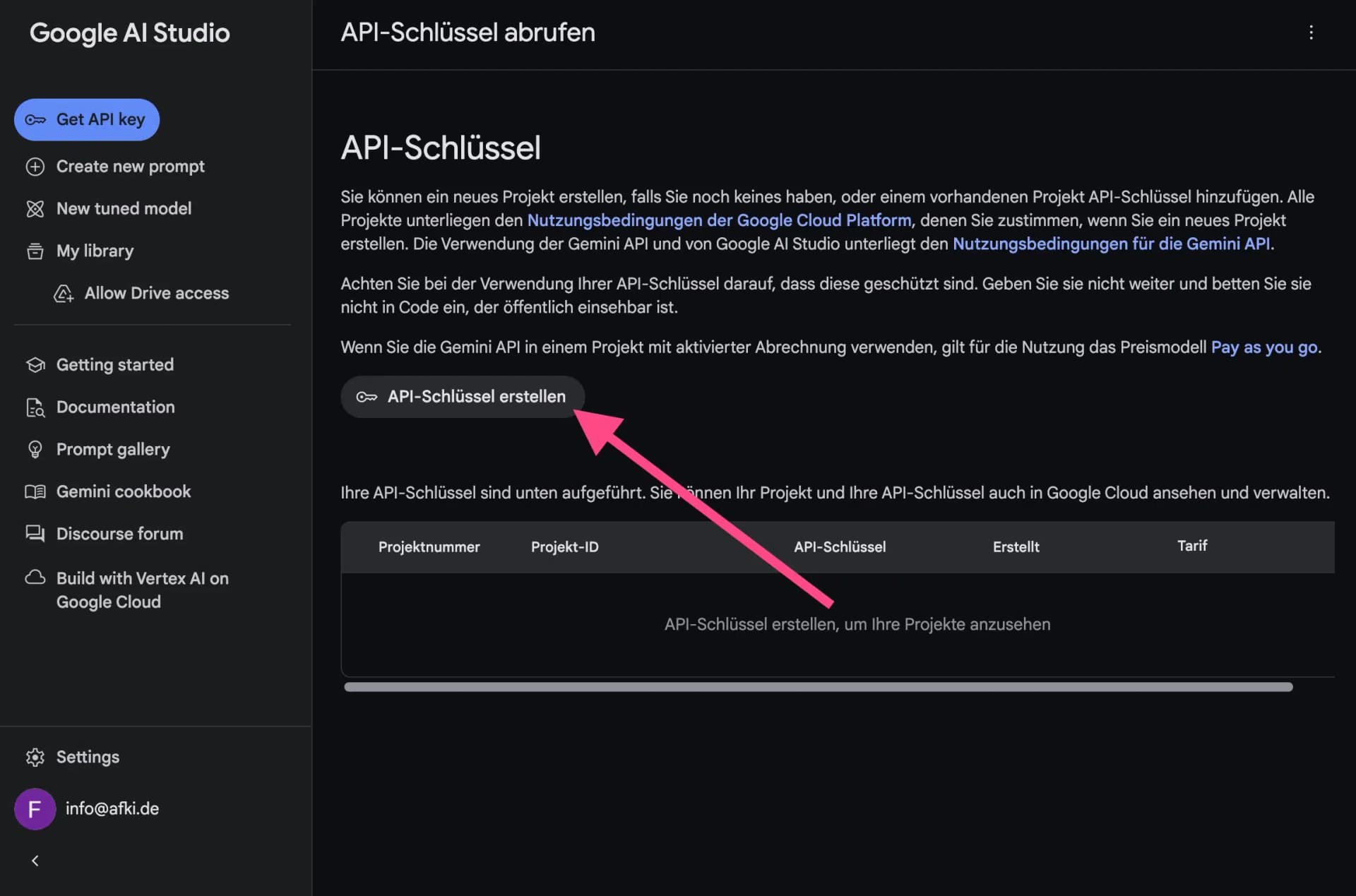Click the Discourse forum icon
Screen dimensions: 1356x896
tap(35, 534)
